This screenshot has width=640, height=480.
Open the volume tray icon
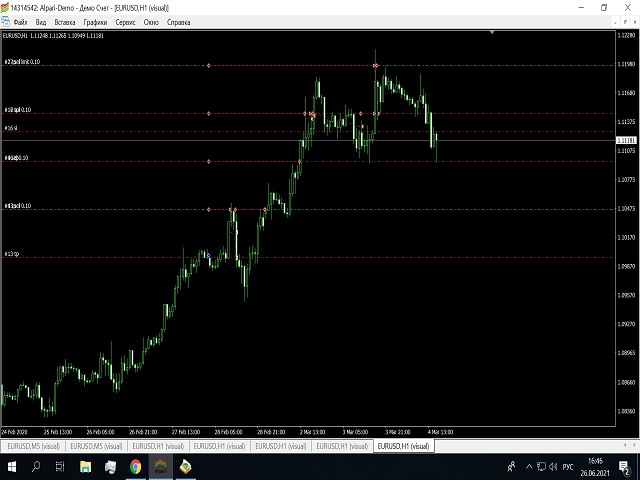[553, 467]
